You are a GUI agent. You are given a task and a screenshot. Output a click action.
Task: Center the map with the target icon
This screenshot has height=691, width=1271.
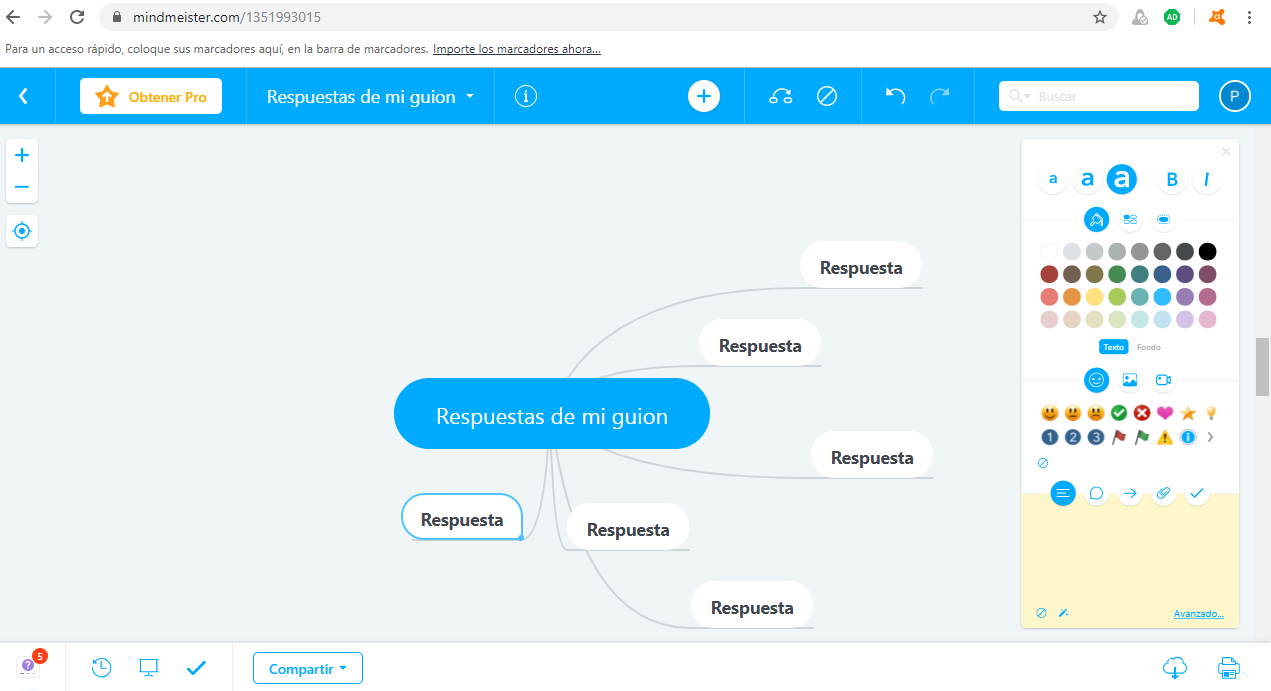[22, 231]
